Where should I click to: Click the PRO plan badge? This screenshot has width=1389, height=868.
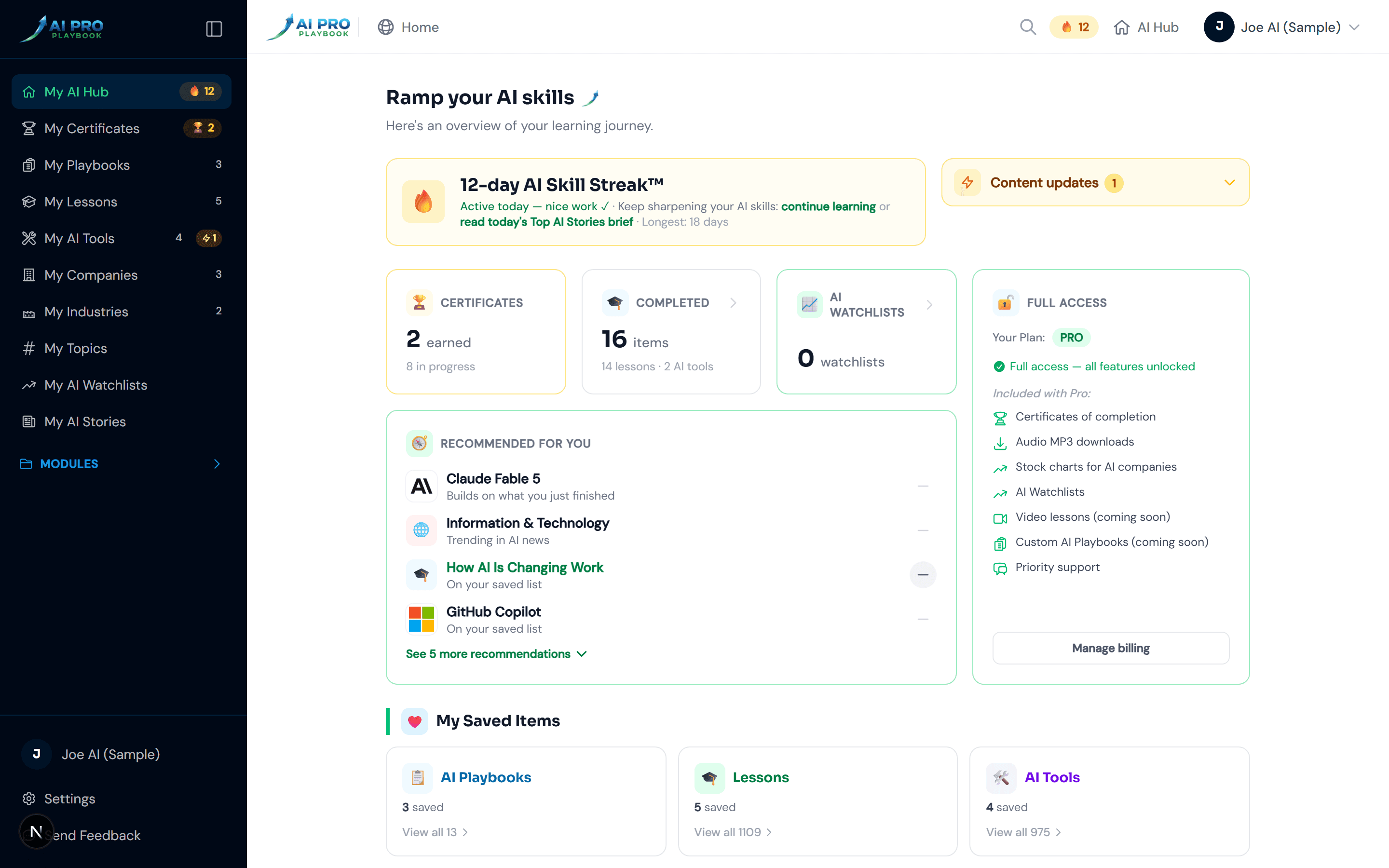[1071, 338]
